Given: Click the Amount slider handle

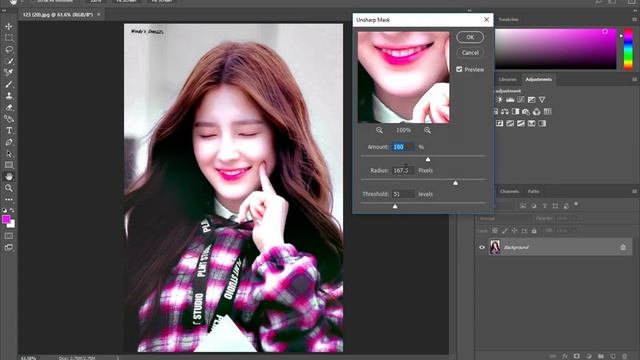Looking at the screenshot, I should pyautogui.click(x=428, y=159).
